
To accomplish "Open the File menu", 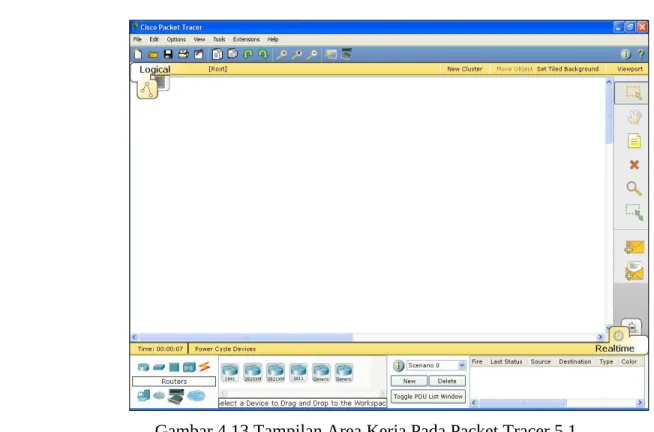I will (137, 39).
